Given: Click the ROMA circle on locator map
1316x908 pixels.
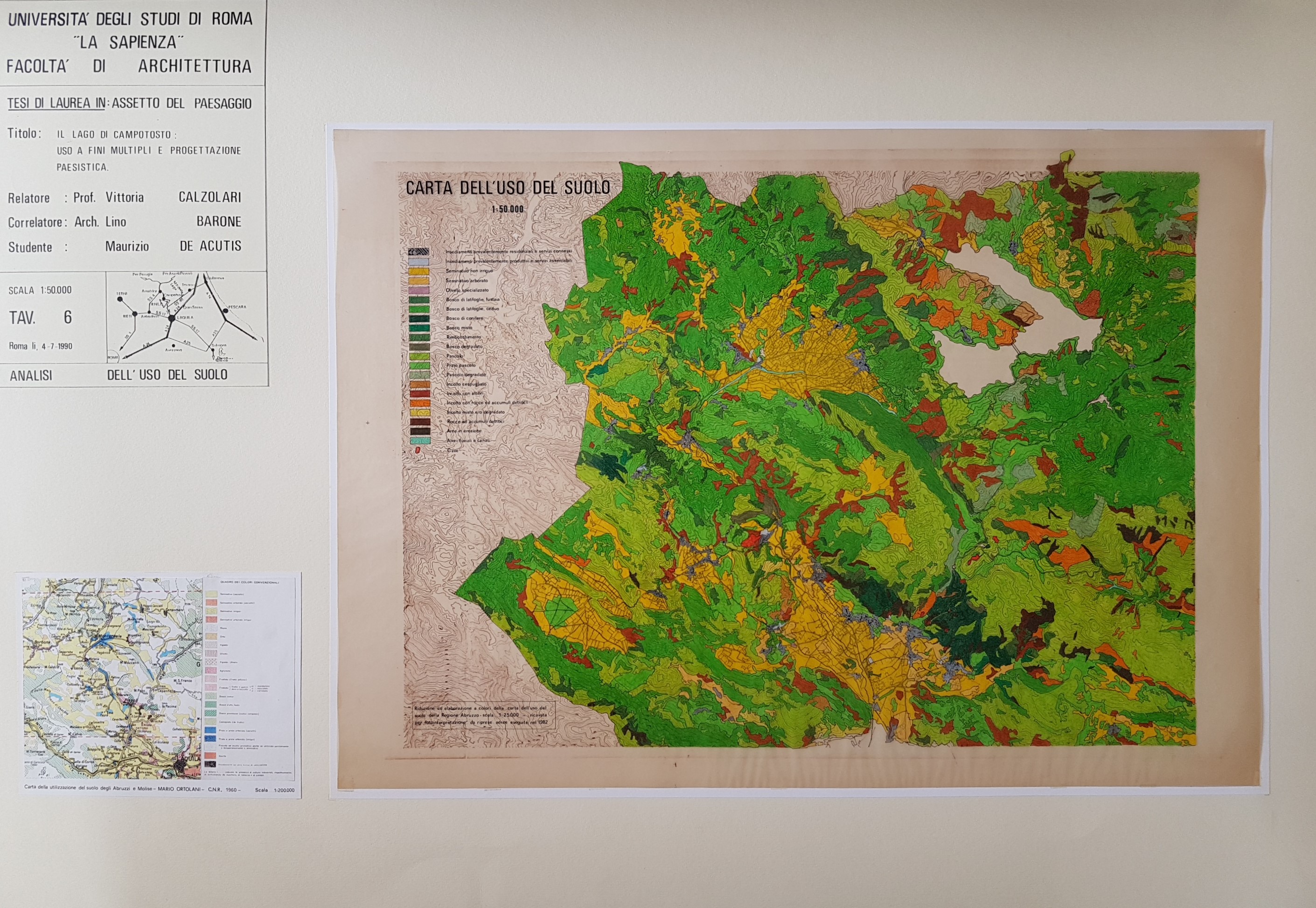Looking at the screenshot, I should pyautogui.click(x=114, y=358).
